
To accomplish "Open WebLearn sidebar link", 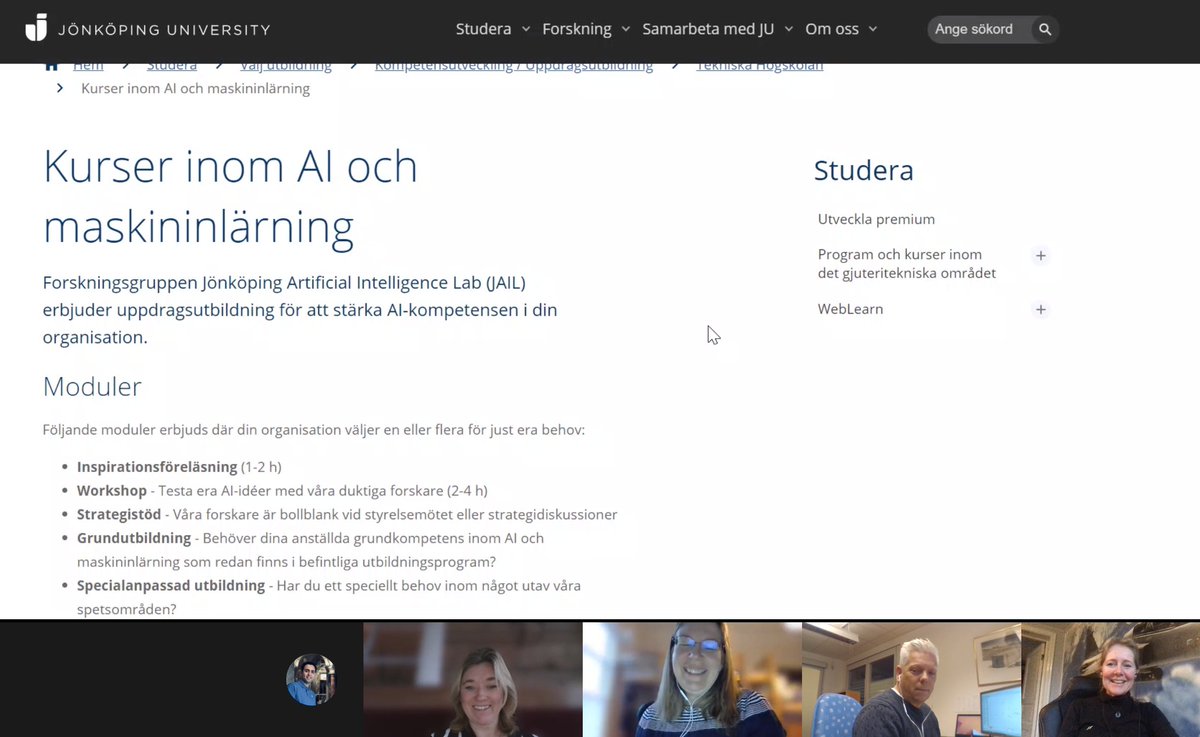I will 850,309.
